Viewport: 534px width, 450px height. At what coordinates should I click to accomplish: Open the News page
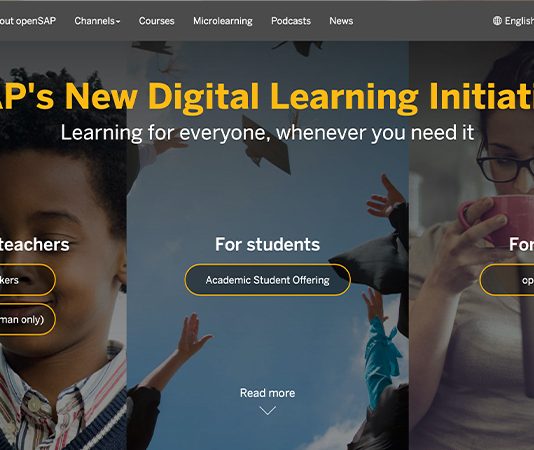point(341,21)
